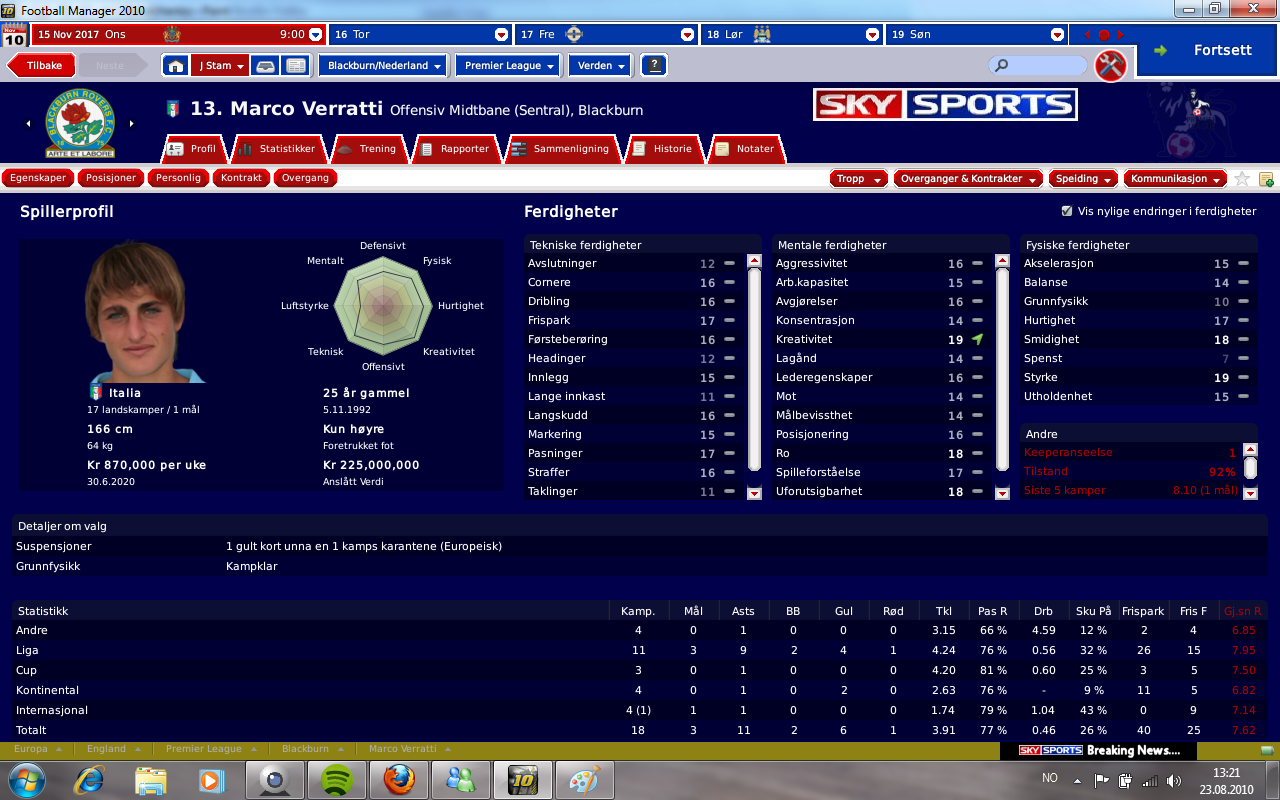Image resolution: width=1280 pixels, height=800 pixels.
Task: Switch to the Historie tab
Action: click(664, 149)
